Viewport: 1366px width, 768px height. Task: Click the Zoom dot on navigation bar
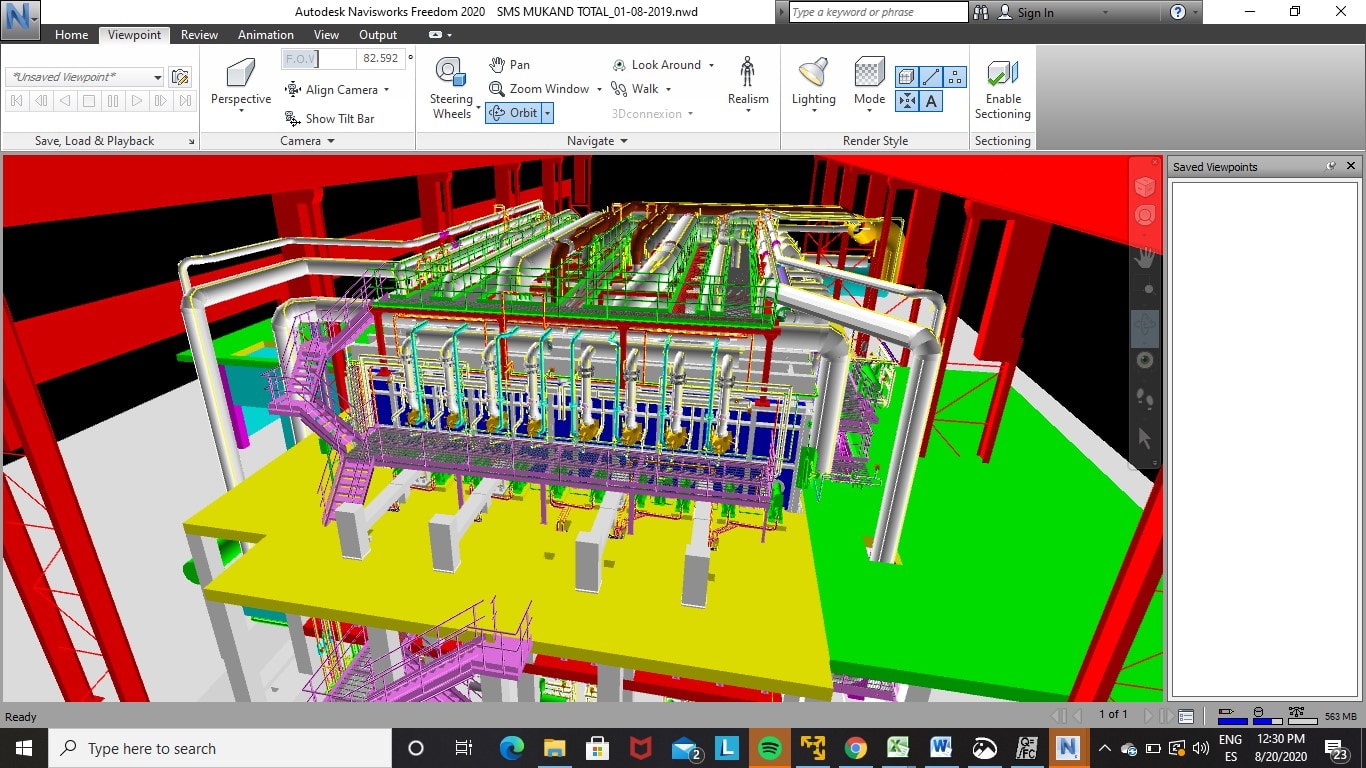tap(1148, 289)
